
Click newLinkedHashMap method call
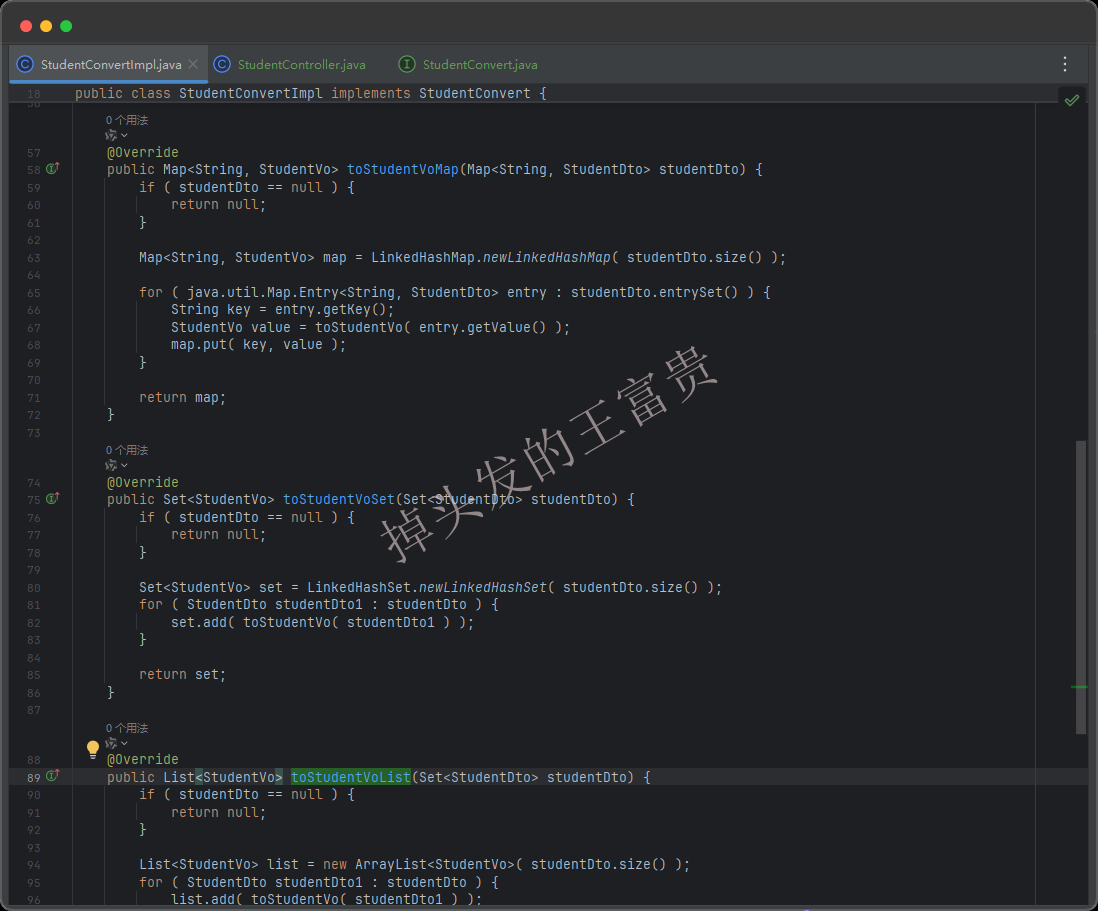coord(547,258)
